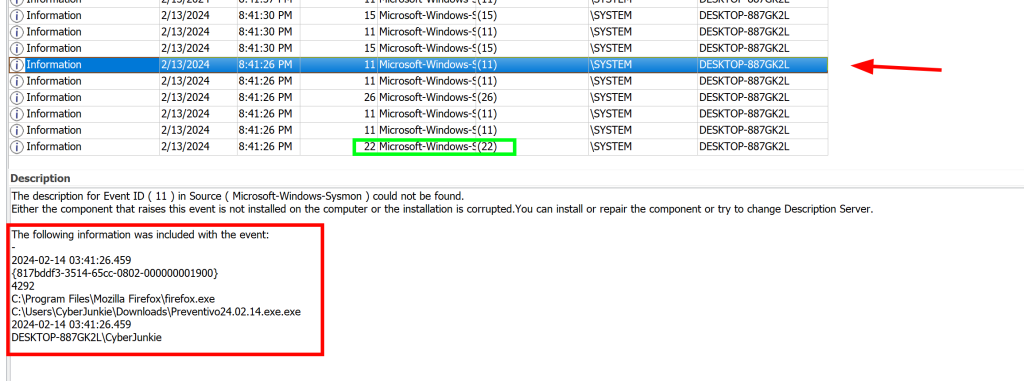Click 'Information' in the event 26 row
This screenshot has width=1024, height=381.
[x=54, y=97]
